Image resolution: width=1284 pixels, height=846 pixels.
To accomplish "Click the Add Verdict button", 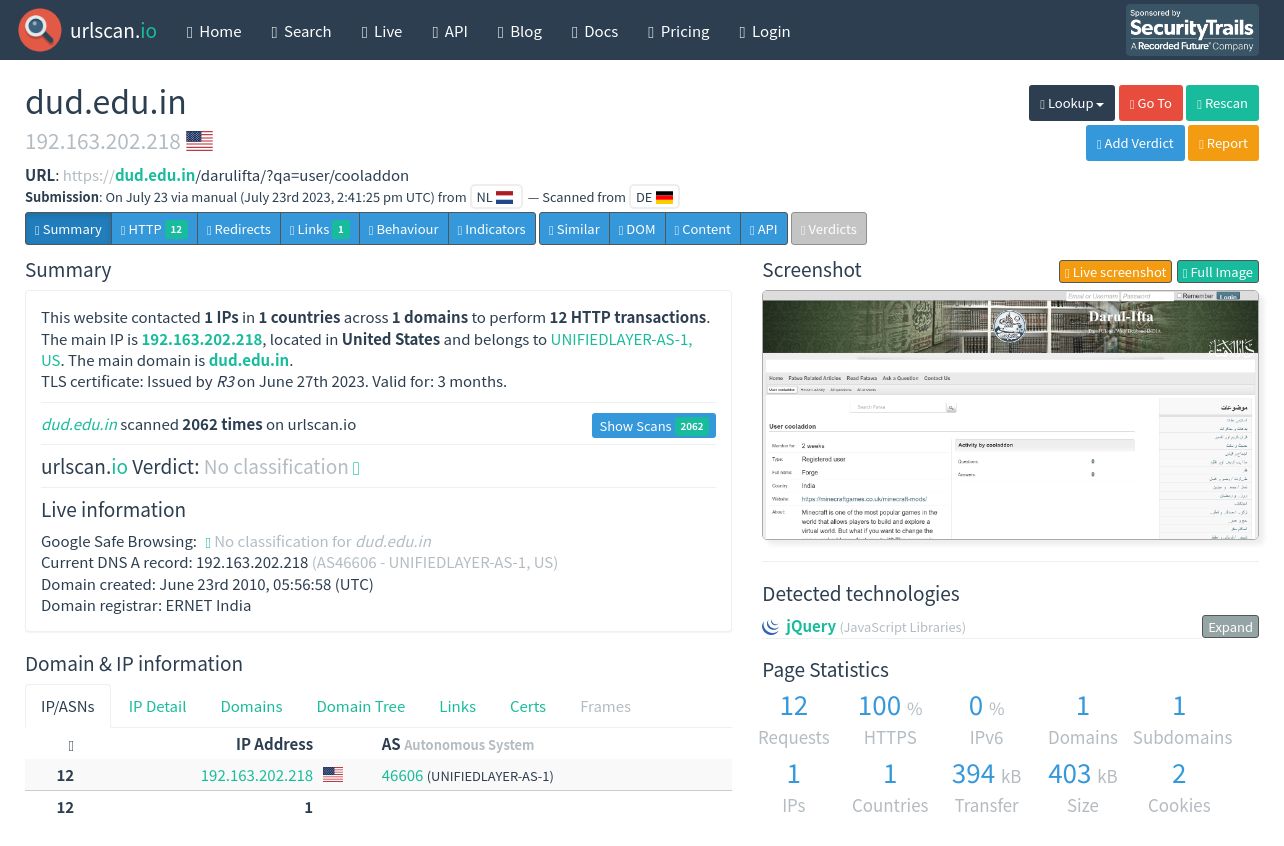I will coord(1135,143).
